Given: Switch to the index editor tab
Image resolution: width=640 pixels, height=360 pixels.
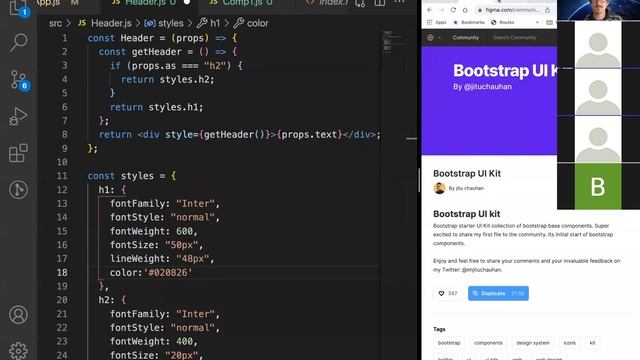Looking at the screenshot, I should 328,3.
